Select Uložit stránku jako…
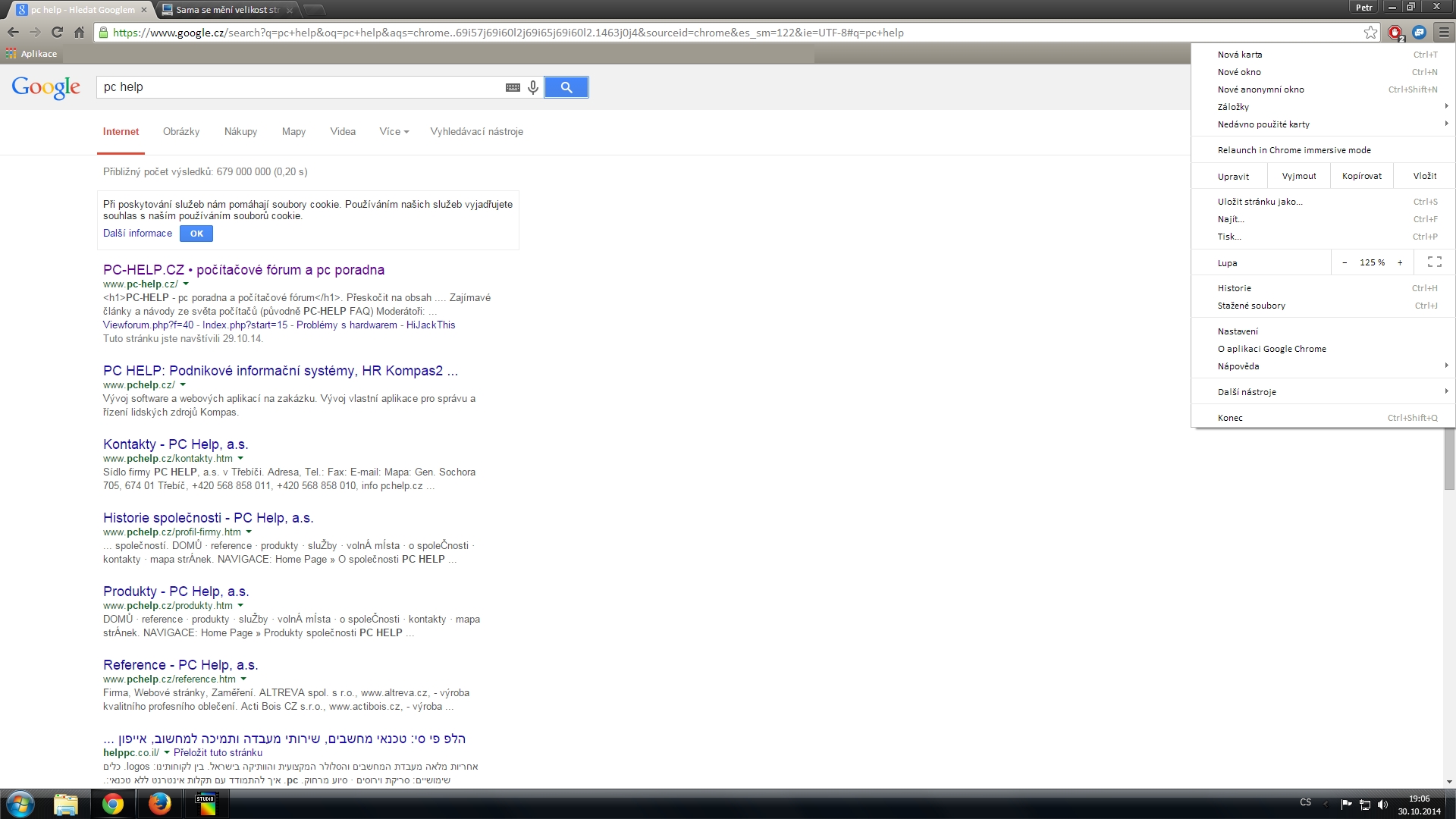This screenshot has height=819, width=1456. point(1323,202)
